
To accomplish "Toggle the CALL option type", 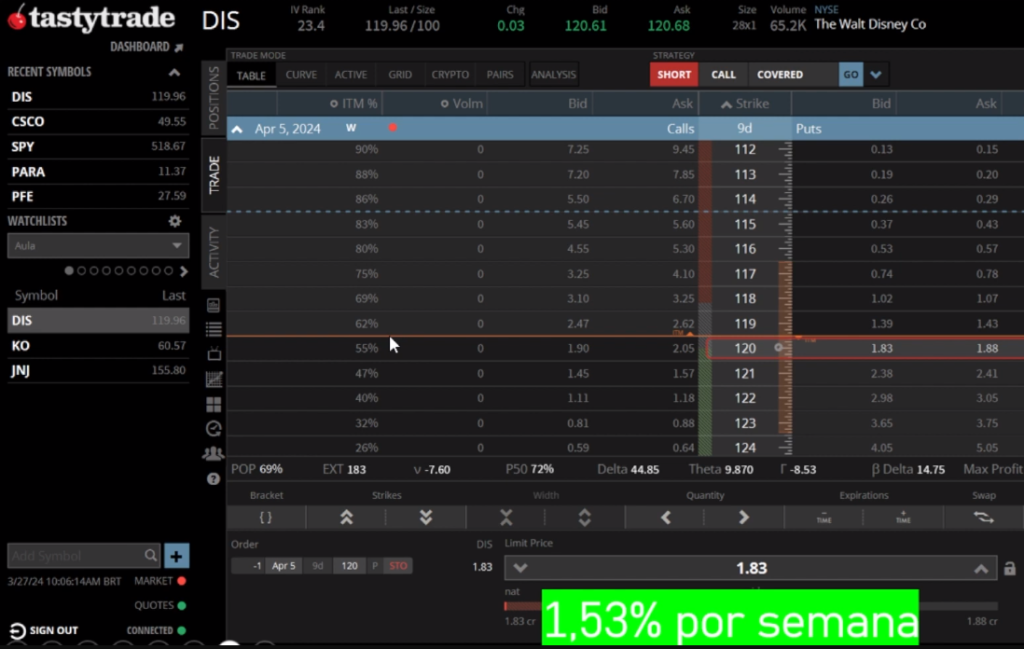I will pyautogui.click(x=723, y=74).
